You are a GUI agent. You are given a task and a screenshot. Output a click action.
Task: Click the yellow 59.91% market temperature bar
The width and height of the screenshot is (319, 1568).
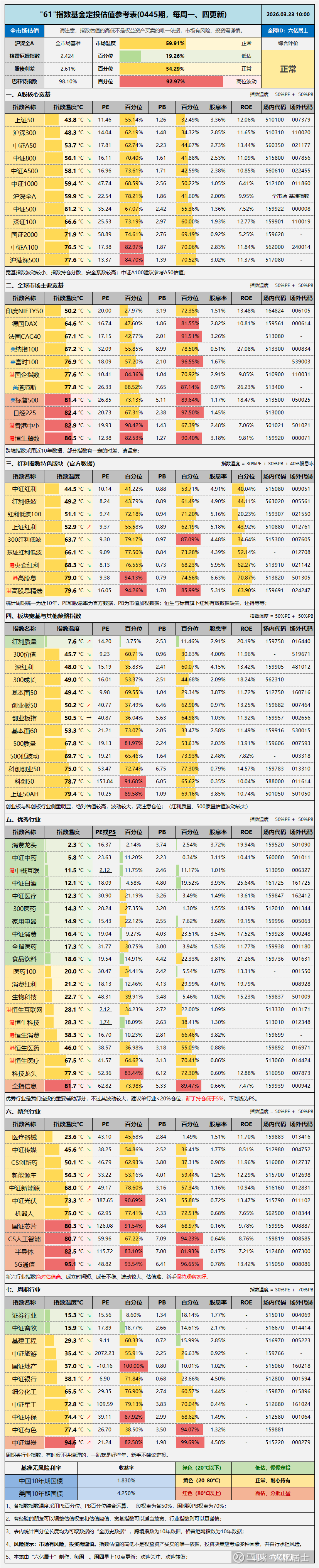click(x=175, y=43)
